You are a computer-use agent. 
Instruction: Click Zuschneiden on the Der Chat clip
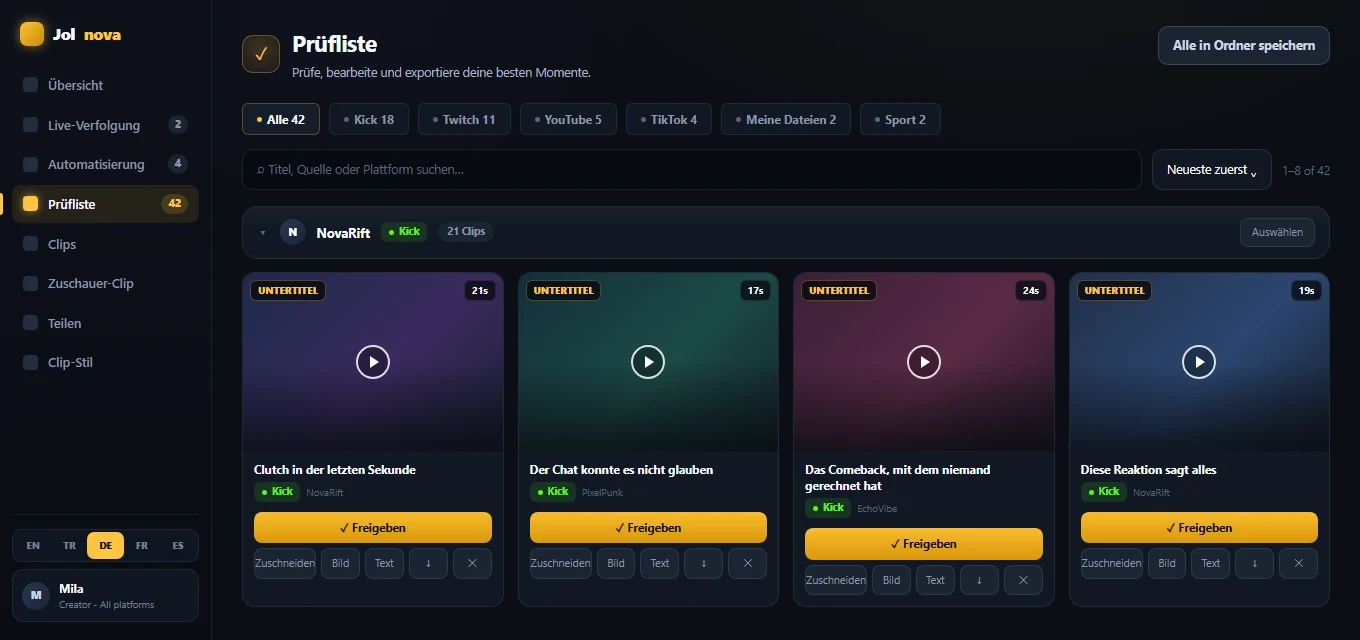[561, 563]
